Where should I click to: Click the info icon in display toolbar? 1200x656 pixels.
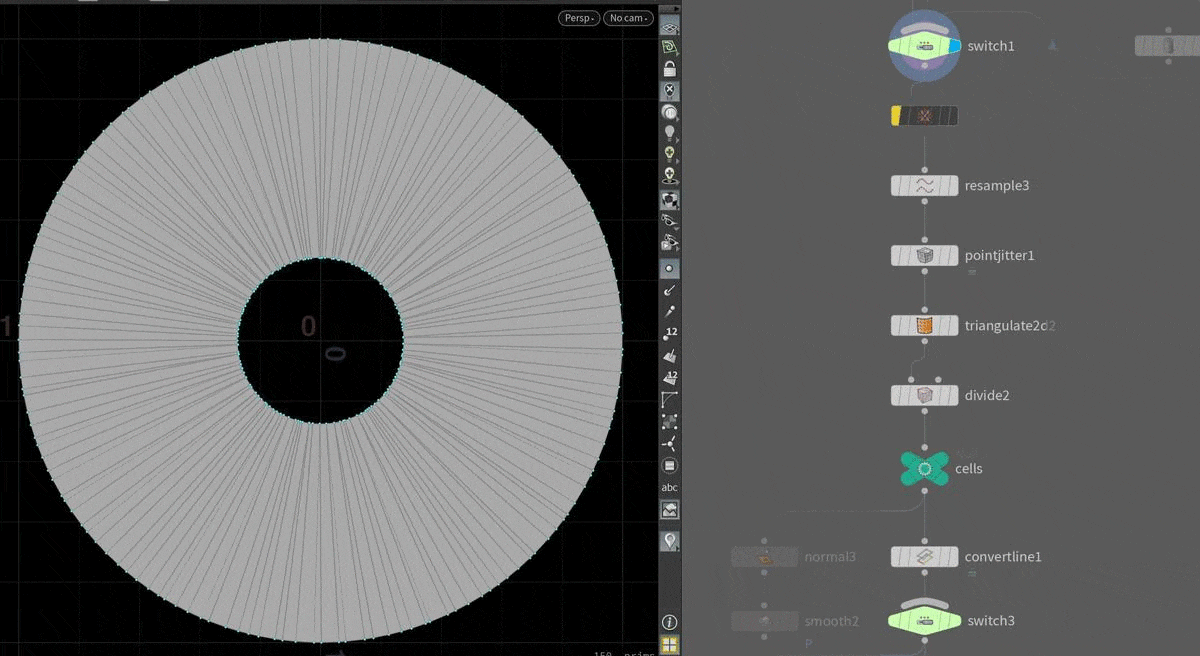click(670, 622)
